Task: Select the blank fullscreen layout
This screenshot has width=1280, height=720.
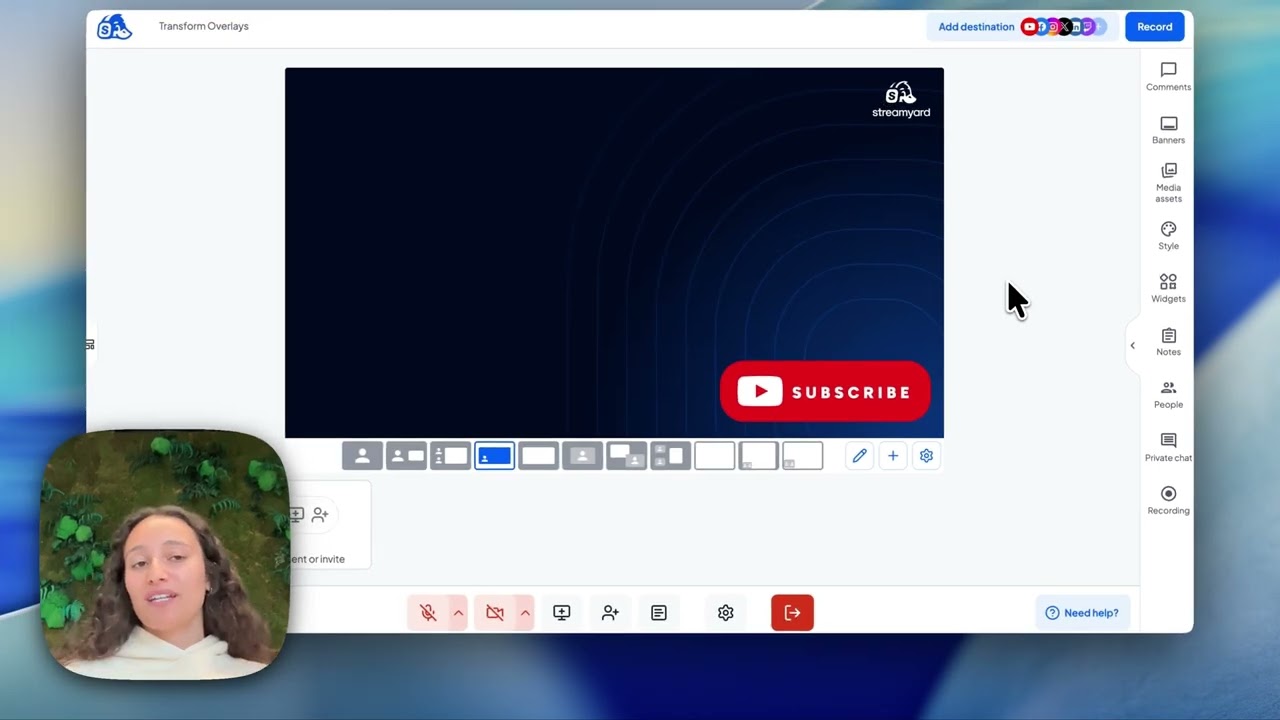Action: click(538, 456)
